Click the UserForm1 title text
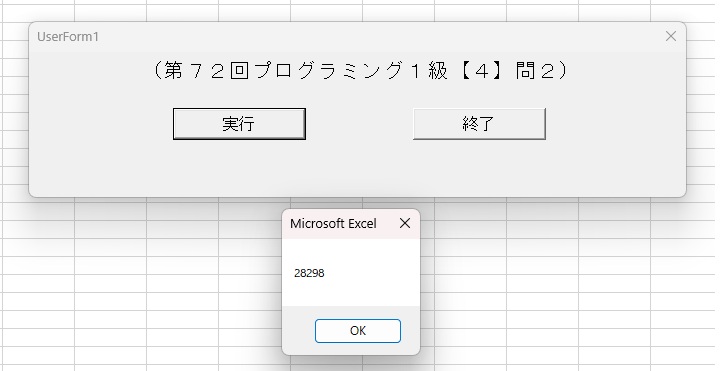The image size is (727, 371). (x=68, y=37)
